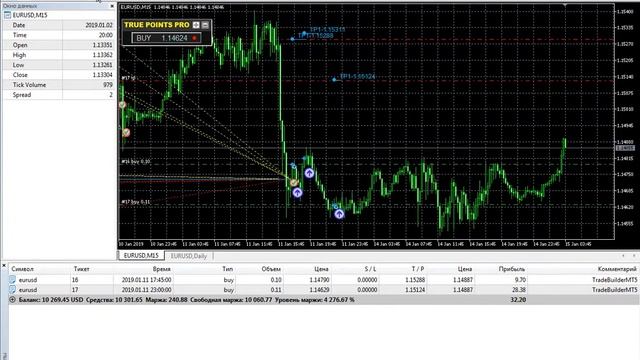The image size is (640, 360).
Task: Click the TP1 1.15288 take-profit label
Action: point(316,36)
